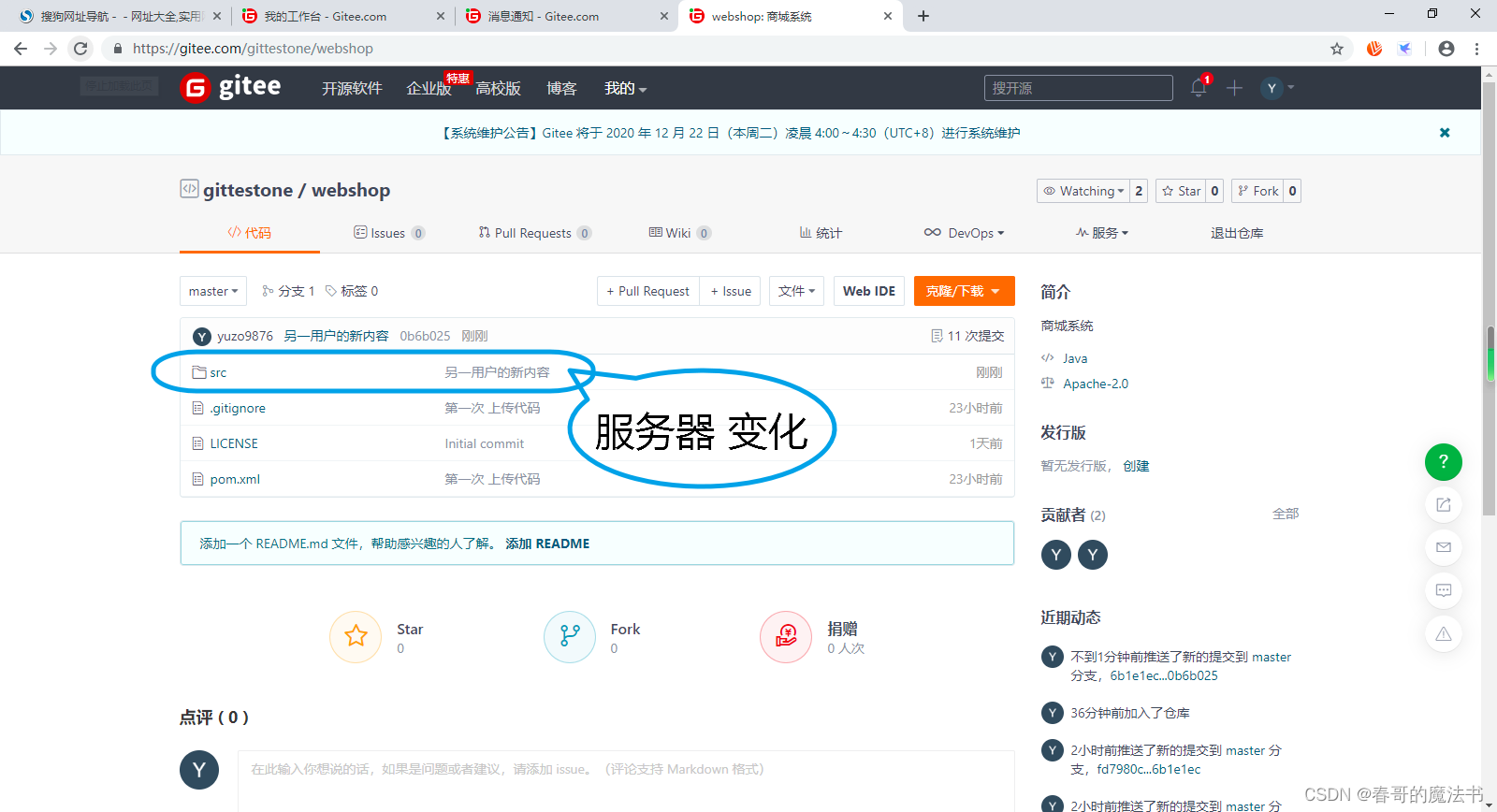Click the floating comment chat icon
Screen dimensions: 1497x812
1444,590
